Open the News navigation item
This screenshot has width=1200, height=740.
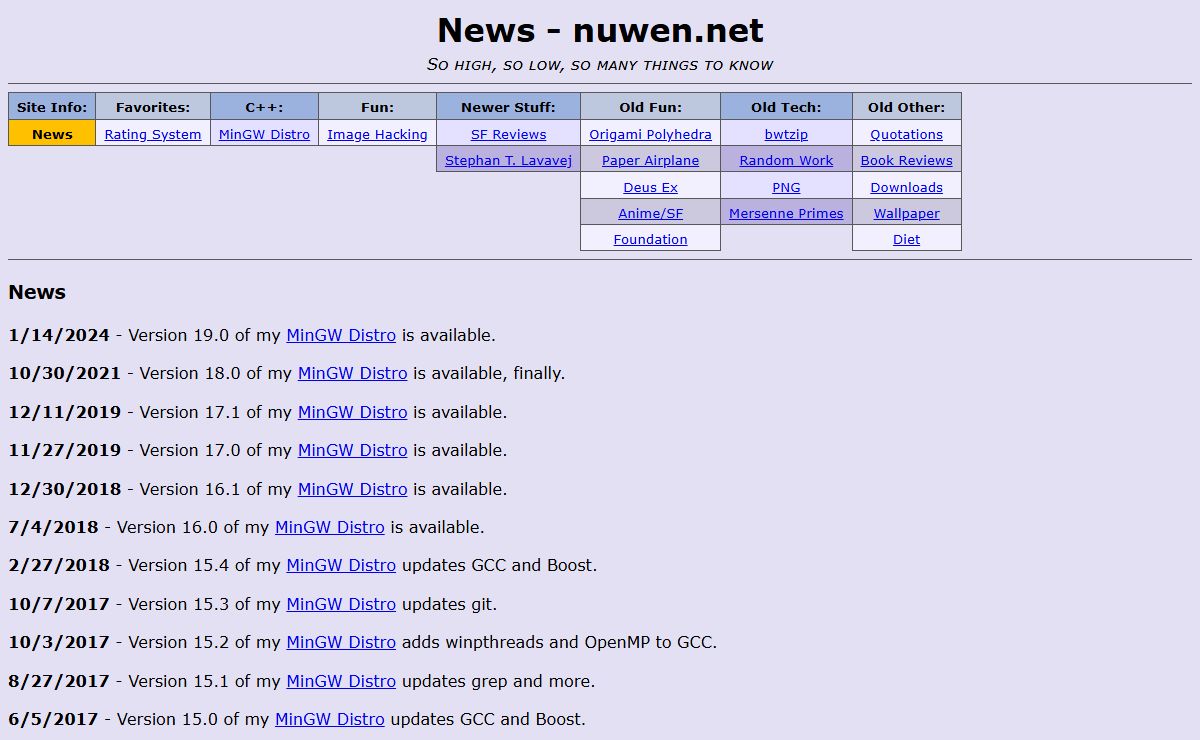pos(52,134)
